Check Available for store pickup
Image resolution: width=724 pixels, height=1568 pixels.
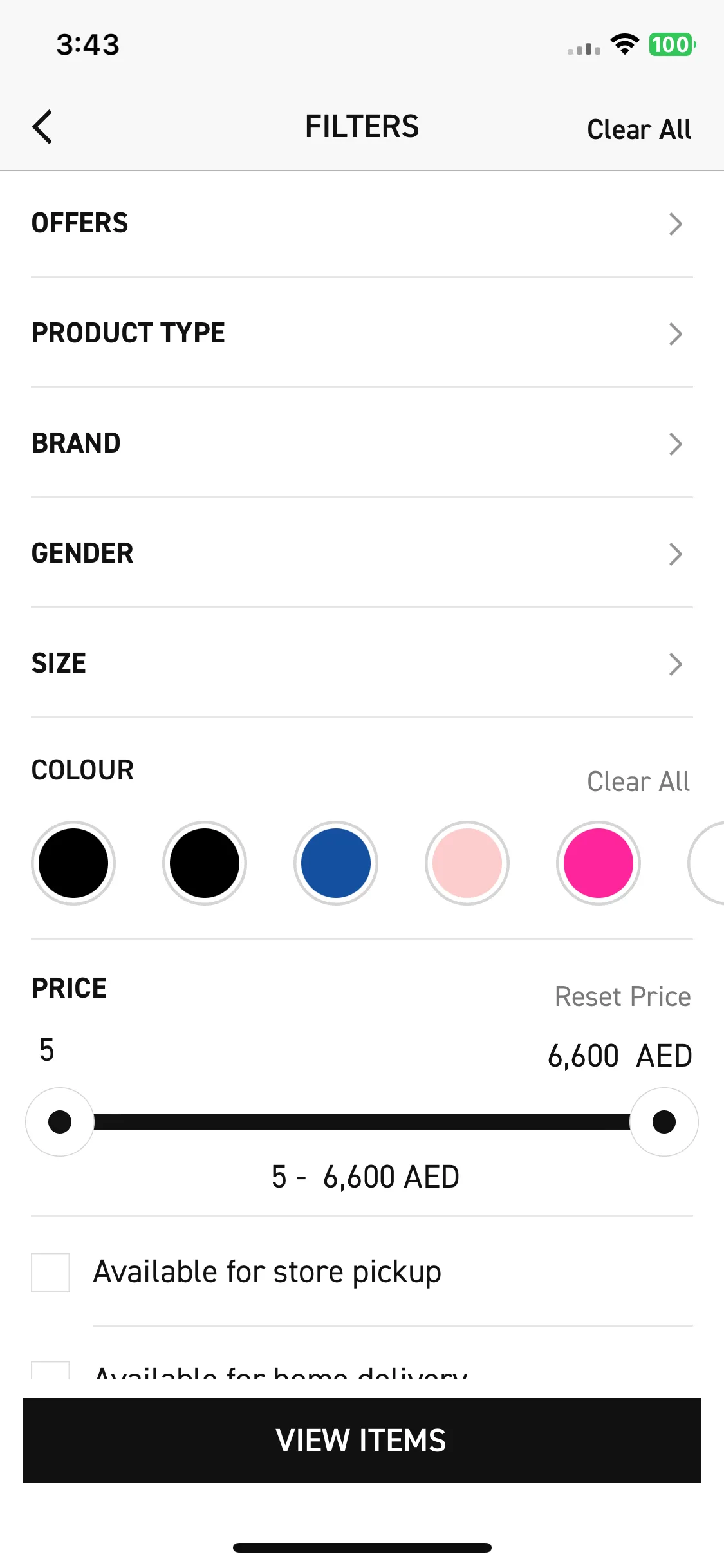click(x=50, y=1273)
